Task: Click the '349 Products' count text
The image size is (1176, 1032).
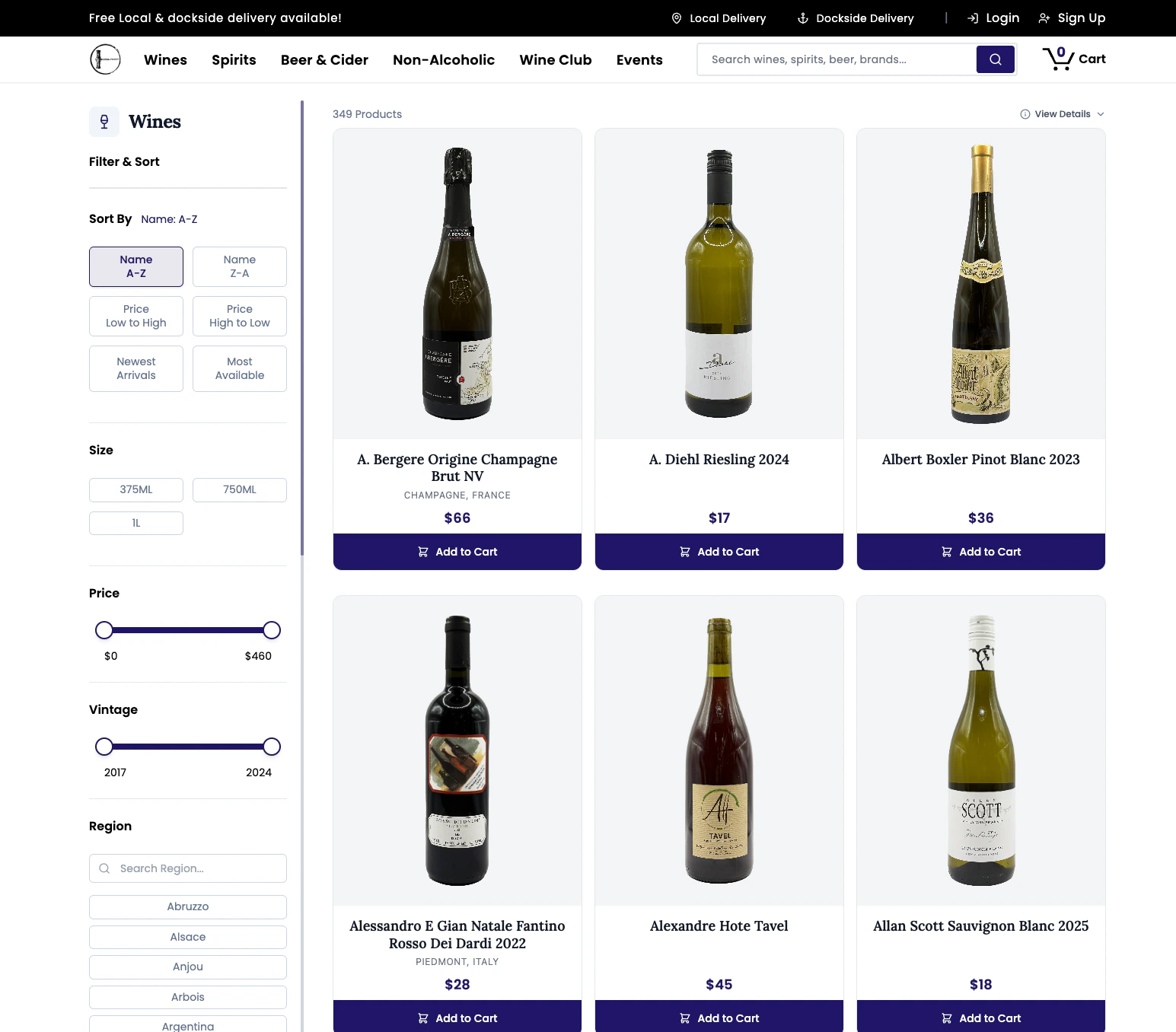Action: pyautogui.click(x=367, y=114)
